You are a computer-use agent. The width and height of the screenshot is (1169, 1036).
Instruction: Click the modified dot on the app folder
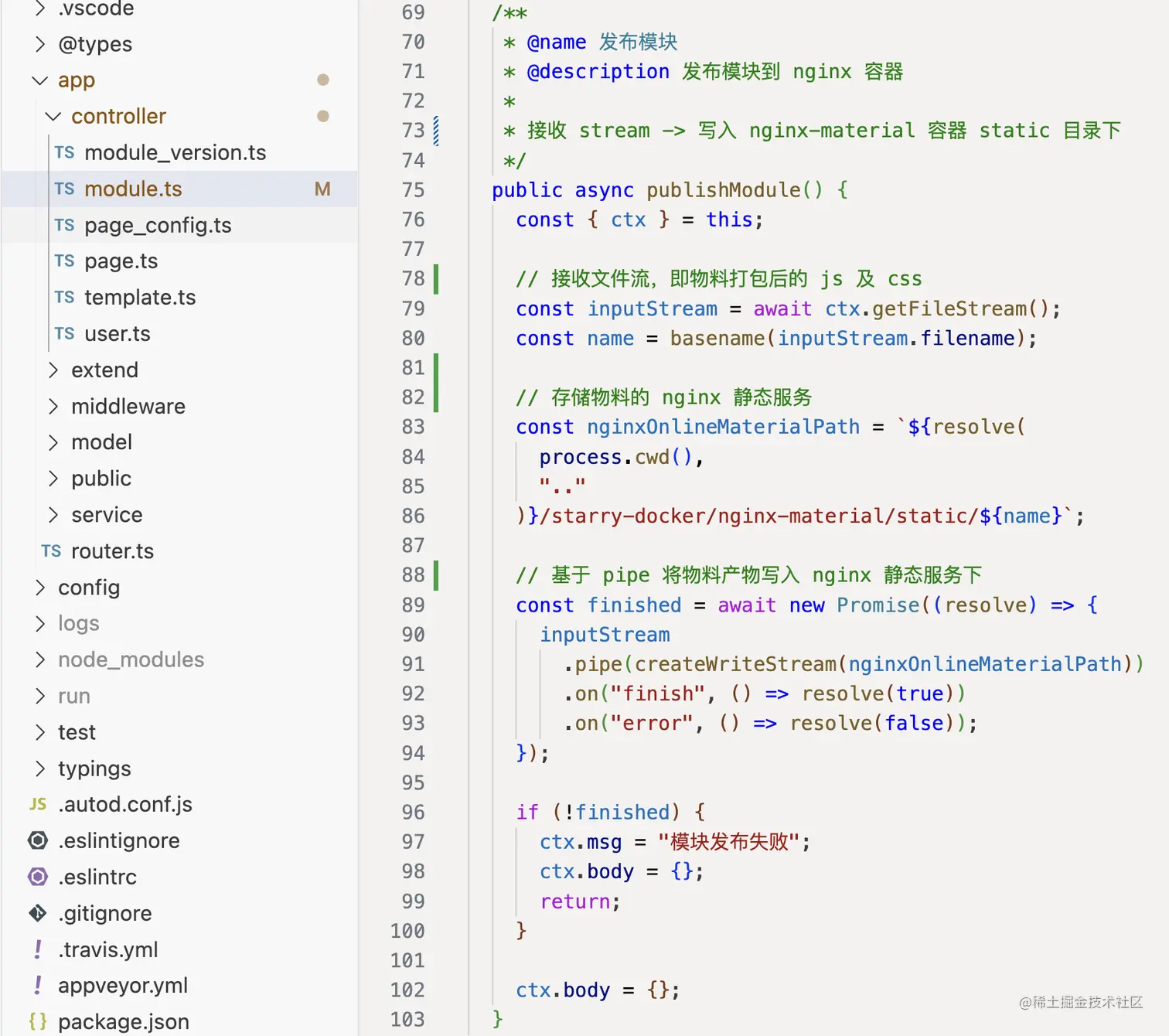tap(323, 80)
